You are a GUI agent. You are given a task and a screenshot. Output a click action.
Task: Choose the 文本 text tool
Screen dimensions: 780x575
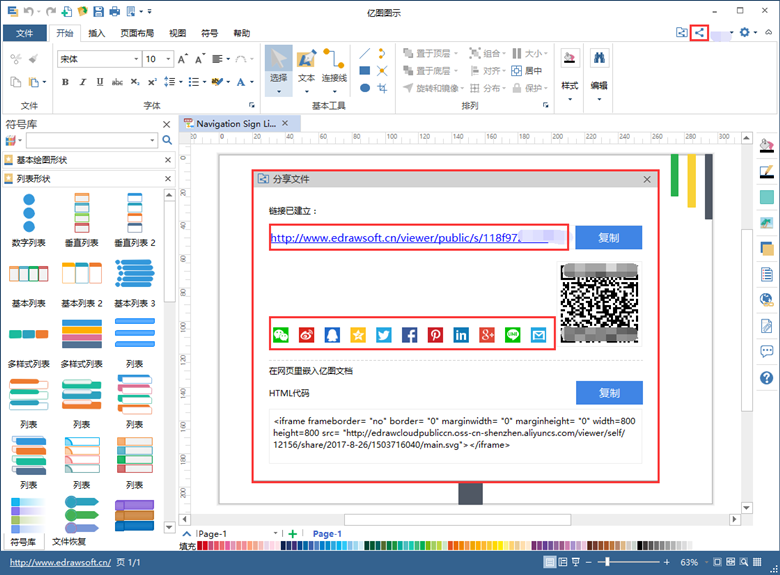pyautogui.click(x=306, y=70)
